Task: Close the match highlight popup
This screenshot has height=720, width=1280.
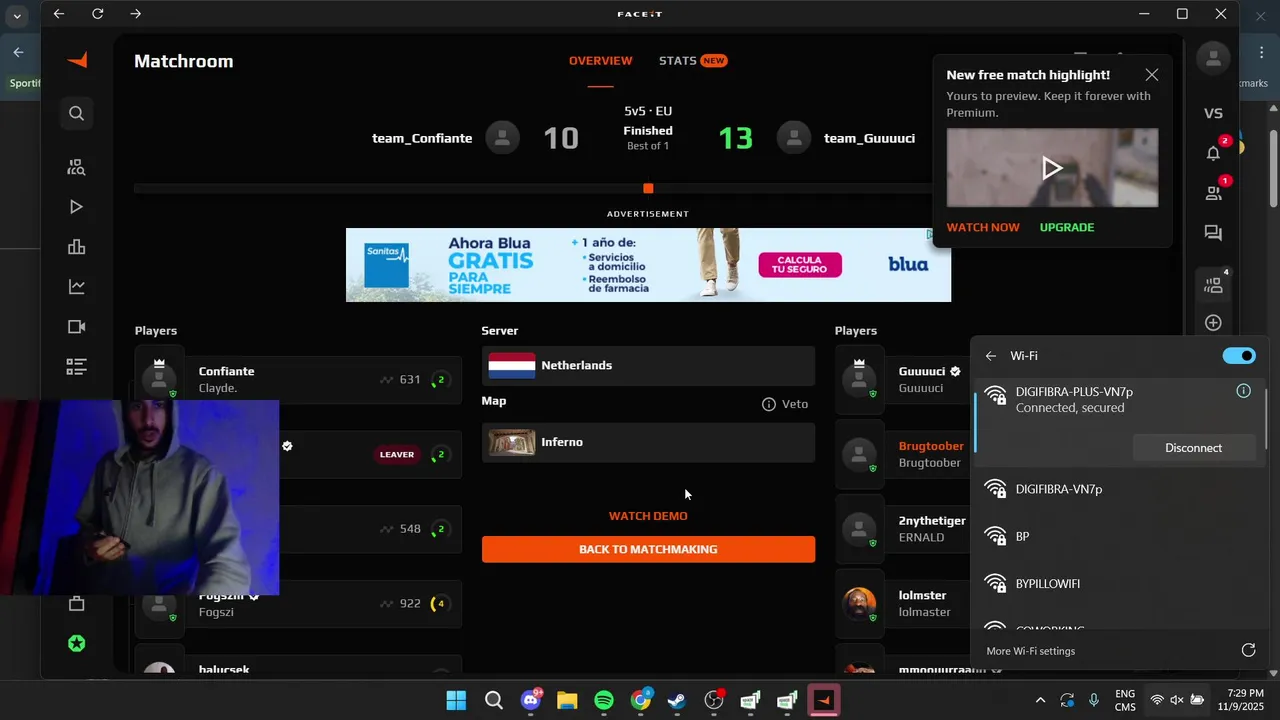Action: (x=1152, y=75)
